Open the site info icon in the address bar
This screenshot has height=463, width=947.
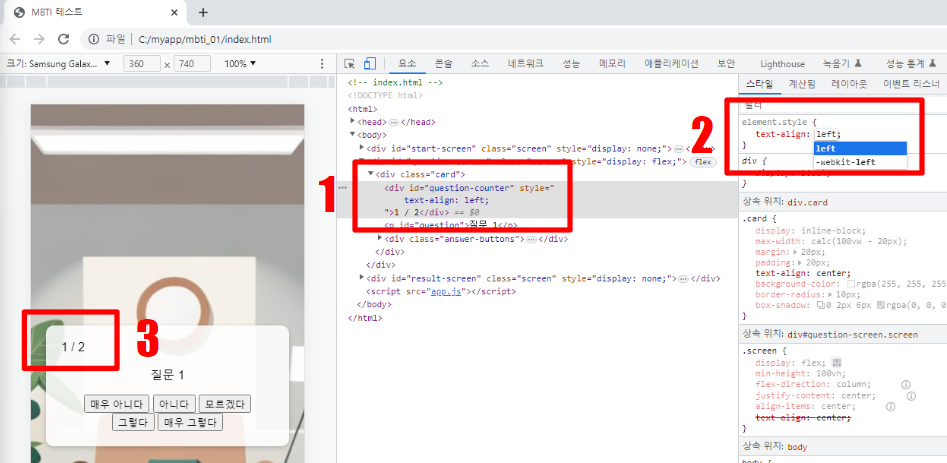click(94, 39)
